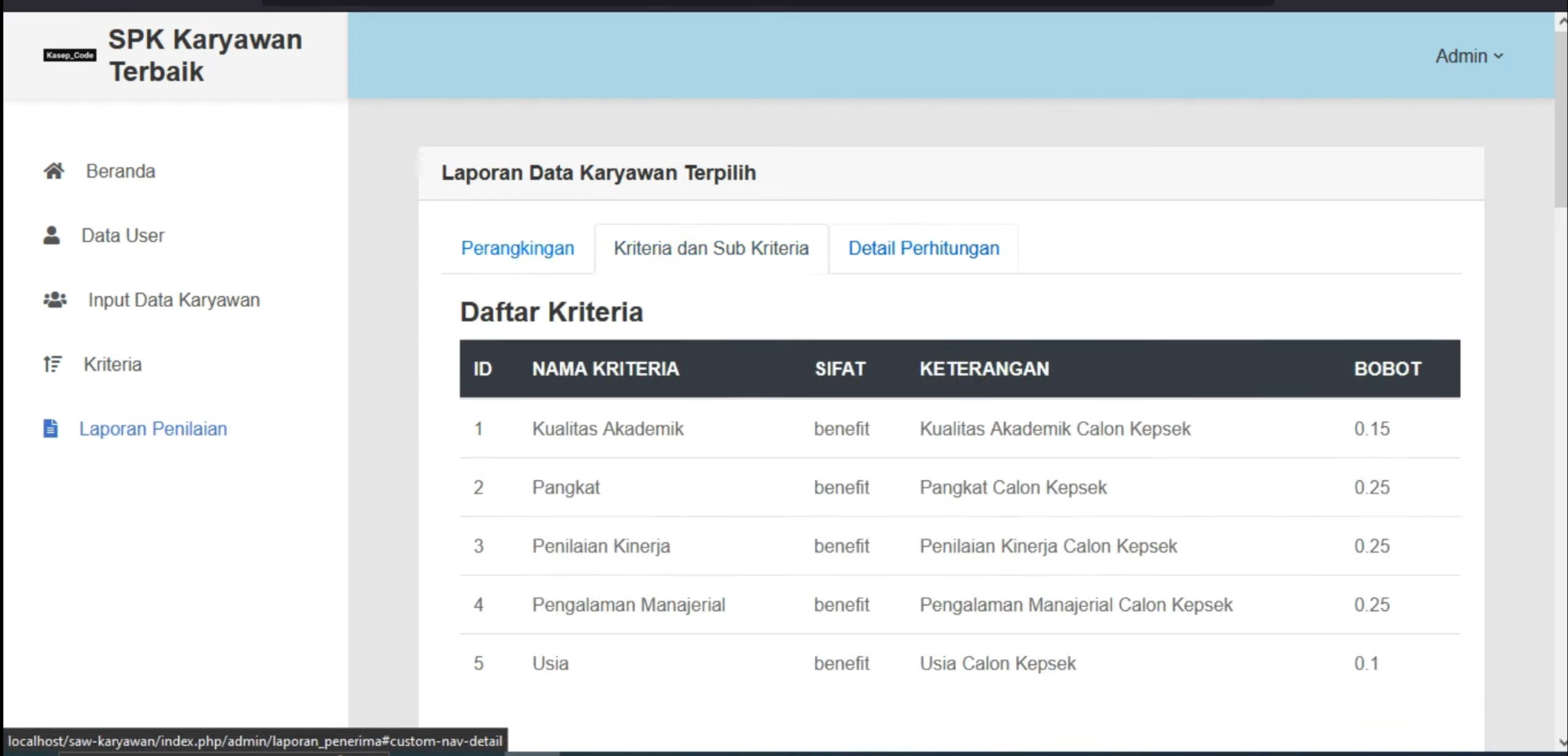
Task: Open the Detail Perhitungan tab
Action: pos(923,248)
